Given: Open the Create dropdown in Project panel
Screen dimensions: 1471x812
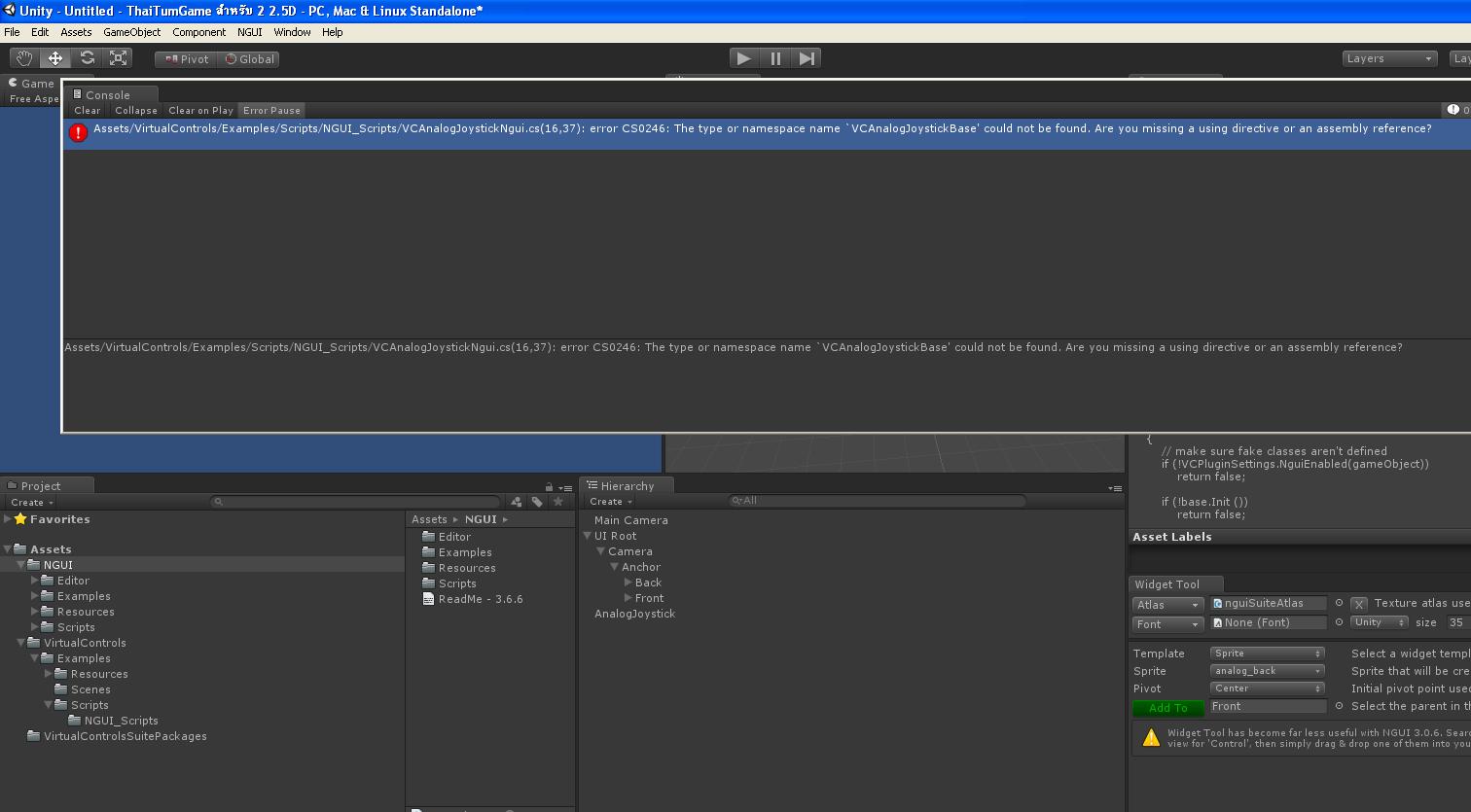Looking at the screenshot, I should coord(31,503).
